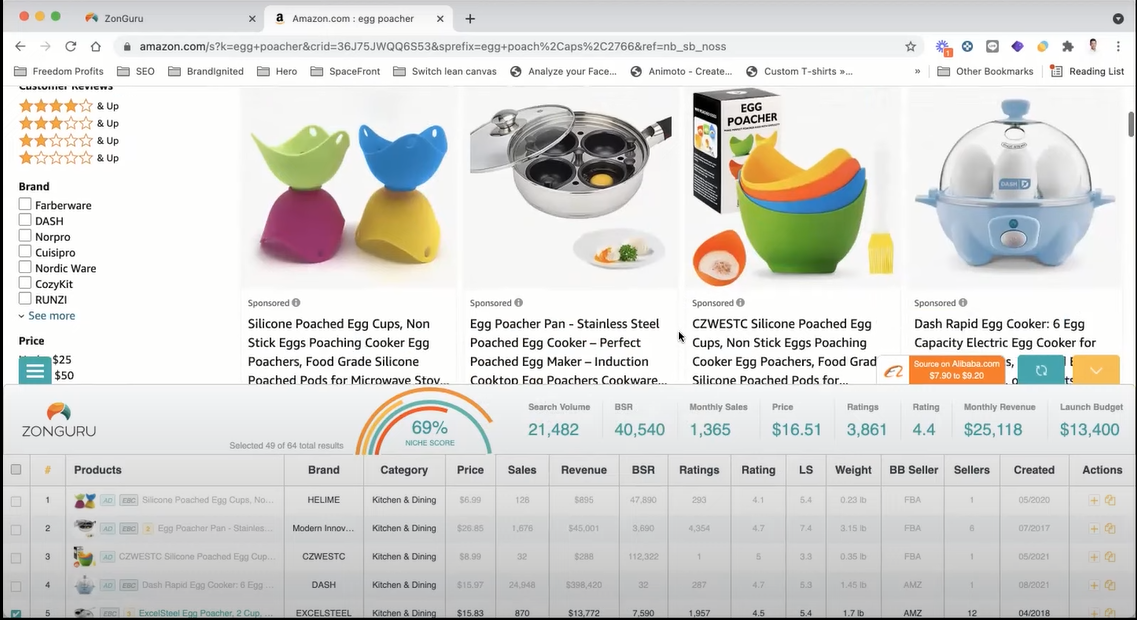This screenshot has height=620, width=1137.
Task: Click the ZonGuru refresh icon button
Action: pos(1041,371)
